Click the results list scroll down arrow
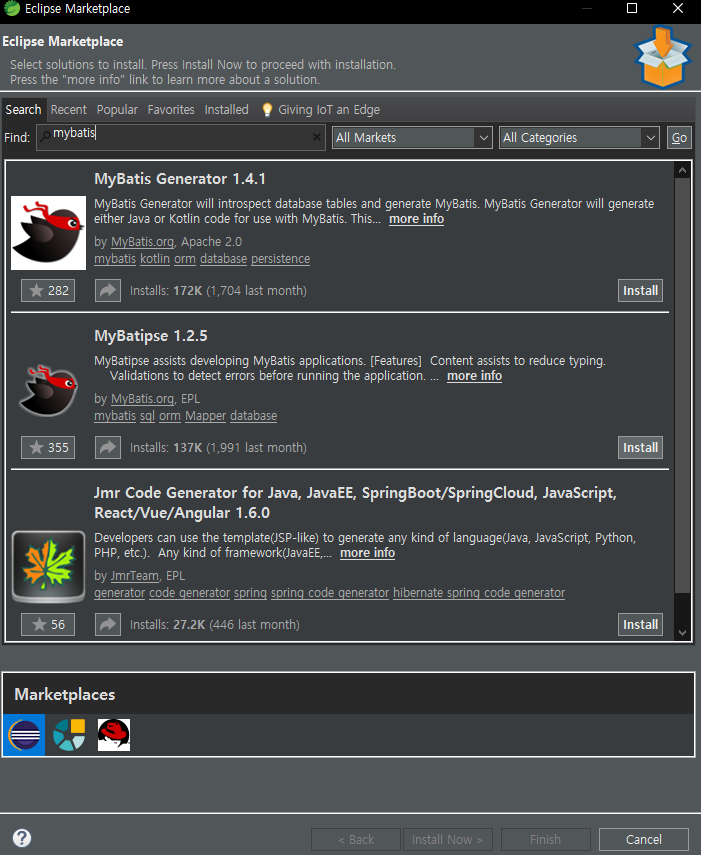701x855 pixels. (682, 633)
